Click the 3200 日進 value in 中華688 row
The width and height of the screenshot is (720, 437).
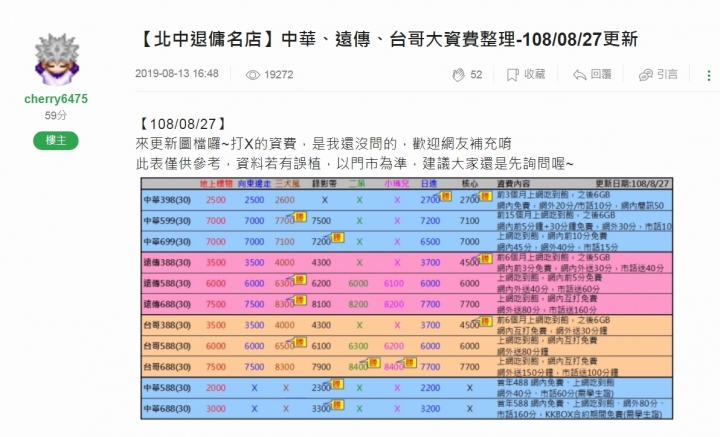coord(430,409)
